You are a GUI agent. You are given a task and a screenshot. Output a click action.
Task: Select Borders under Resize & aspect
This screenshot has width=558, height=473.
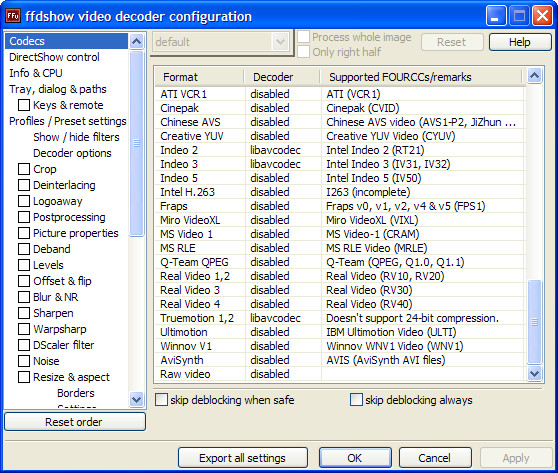[76, 393]
